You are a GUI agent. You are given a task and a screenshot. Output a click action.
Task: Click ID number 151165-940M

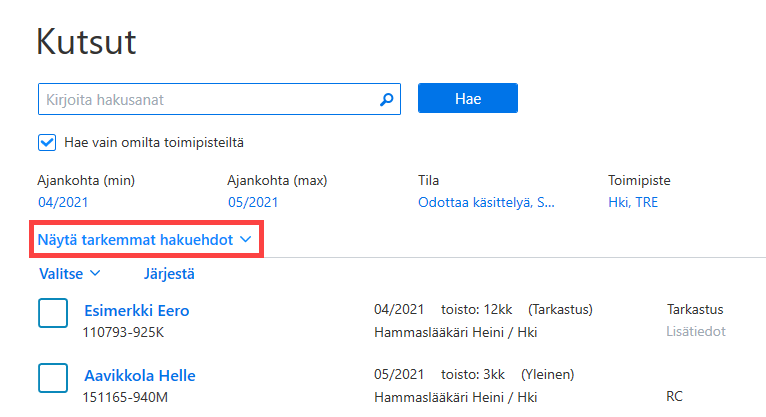125,397
